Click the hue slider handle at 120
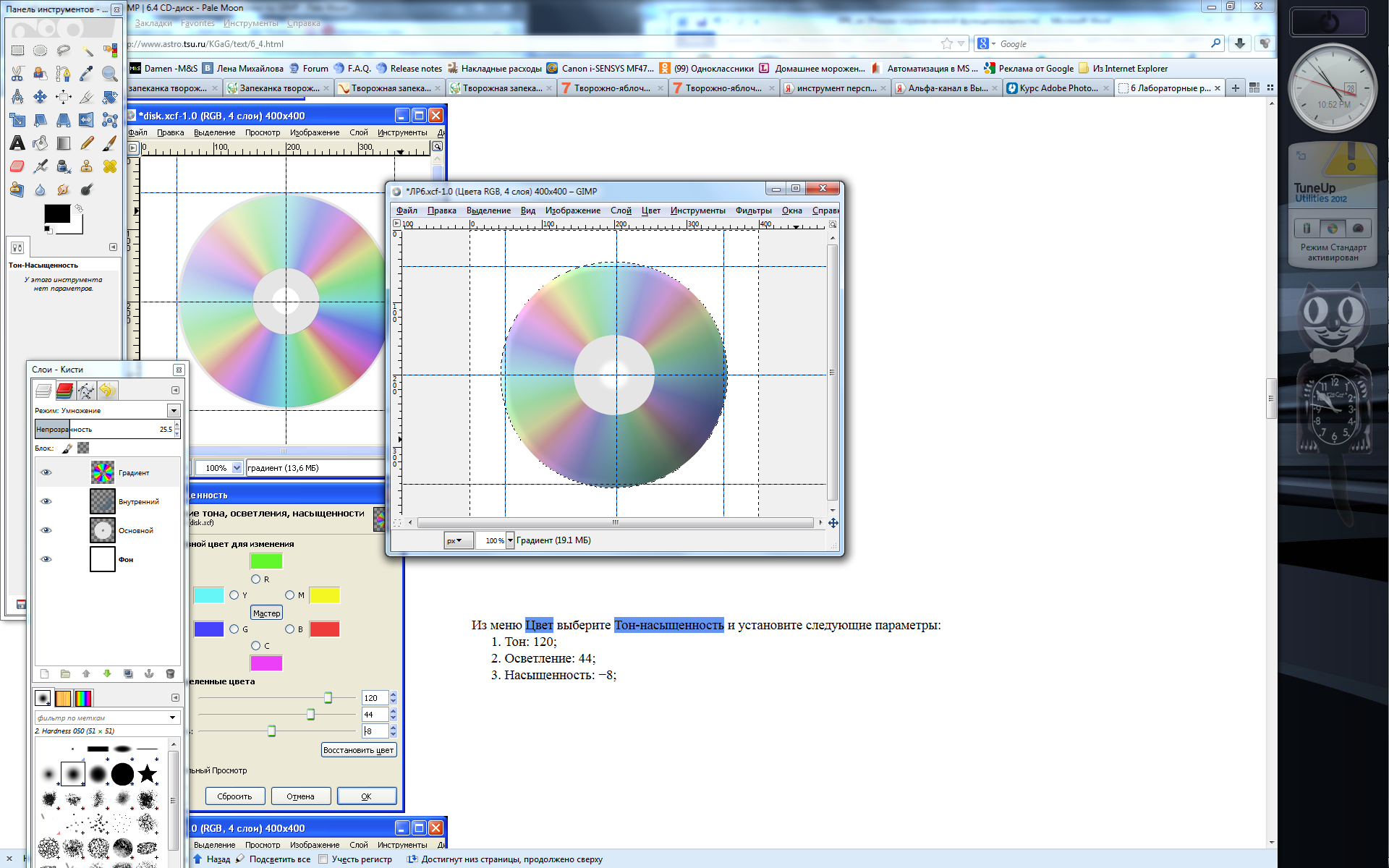Image resolution: width=1389 pixels, height=868 pixels. pos(328,697)
